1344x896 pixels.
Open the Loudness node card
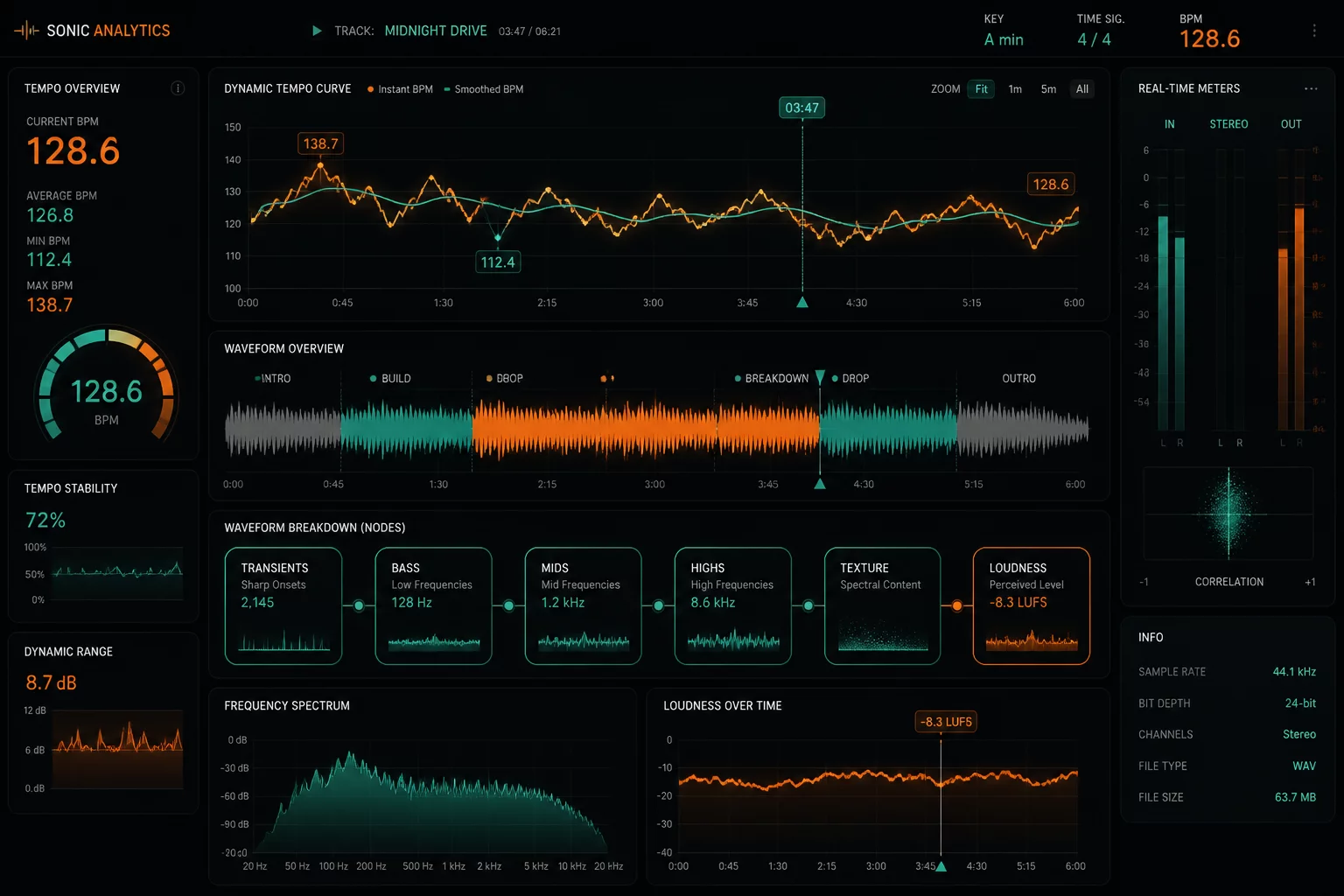[1032, 605]
